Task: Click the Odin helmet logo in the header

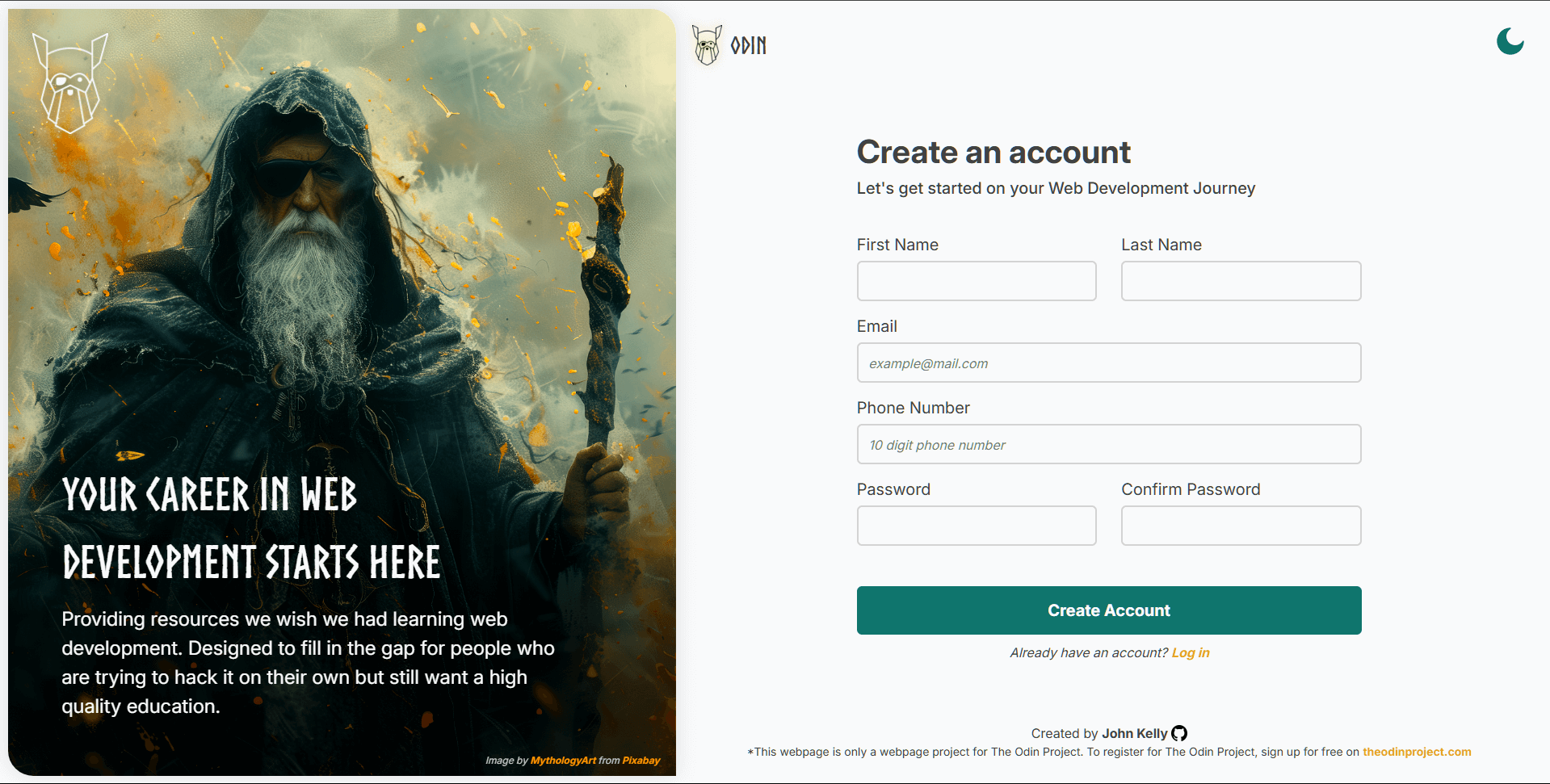Action: 707,44
